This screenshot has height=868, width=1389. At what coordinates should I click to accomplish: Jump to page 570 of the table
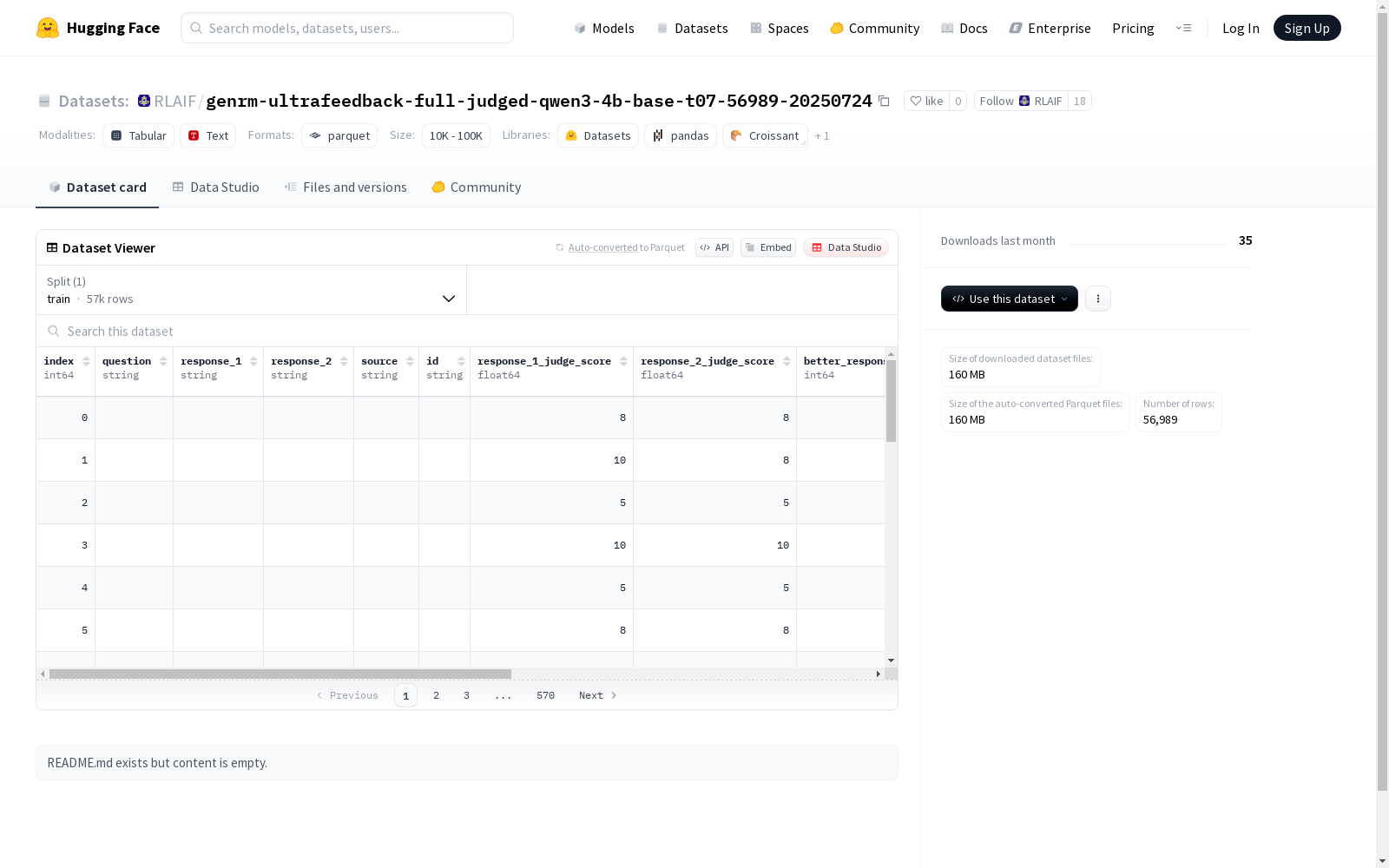(x=545, y=695)
